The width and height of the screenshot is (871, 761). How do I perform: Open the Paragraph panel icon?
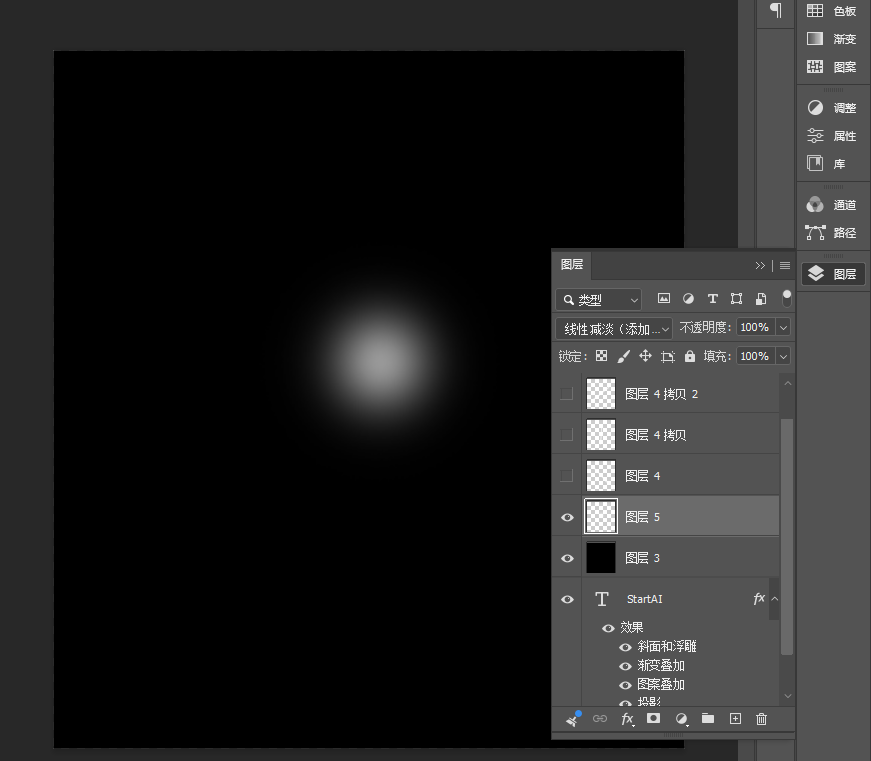tap(775, 10)
